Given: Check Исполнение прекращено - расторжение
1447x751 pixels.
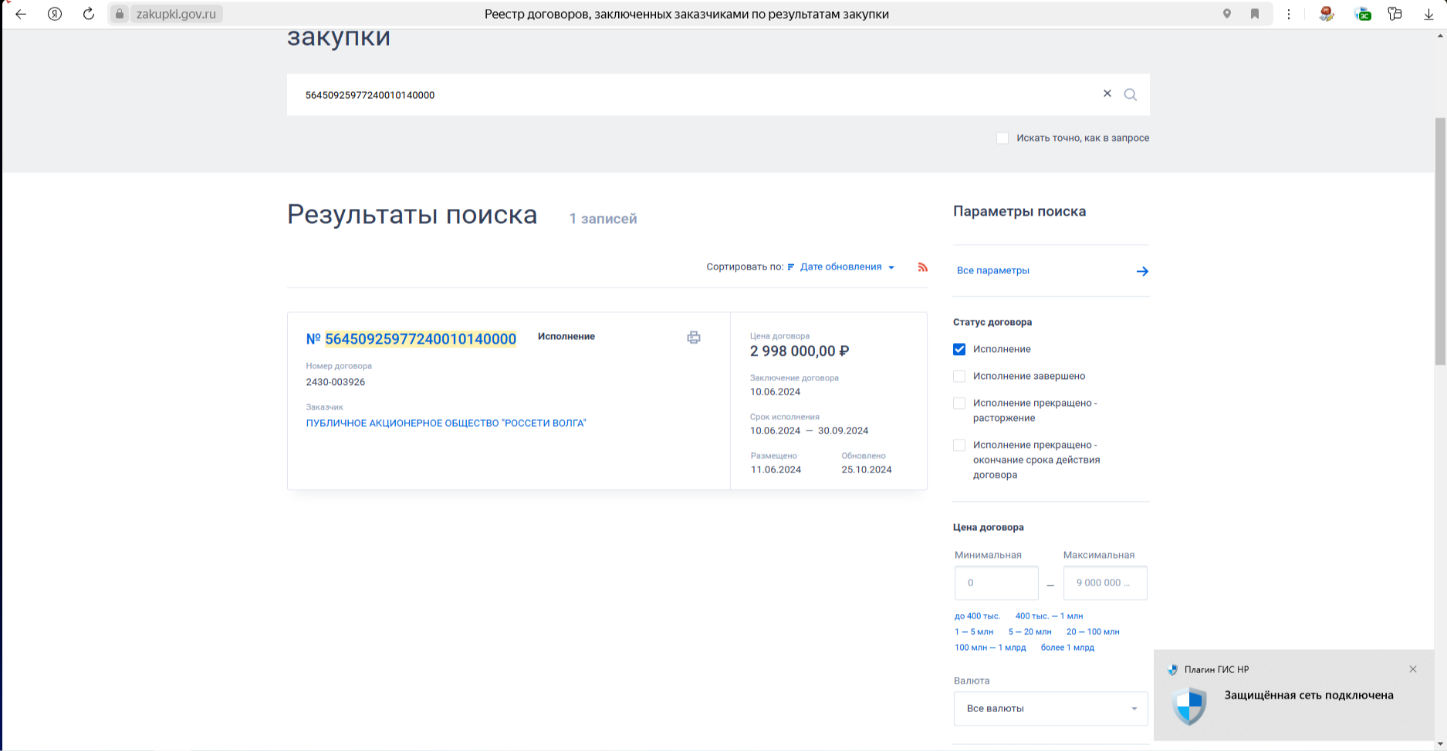Looking at the screenshot, I should pyautogui.click(x=959, y=403).
